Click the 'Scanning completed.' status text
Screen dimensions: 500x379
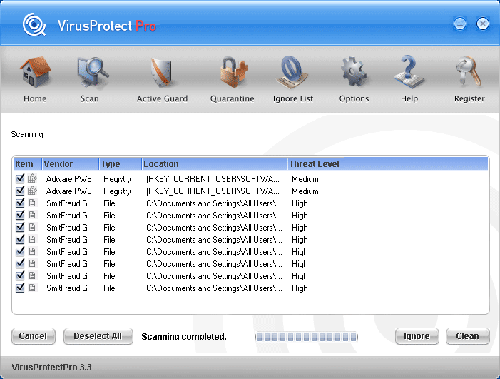pyautogui.click(x=184, y=337)
